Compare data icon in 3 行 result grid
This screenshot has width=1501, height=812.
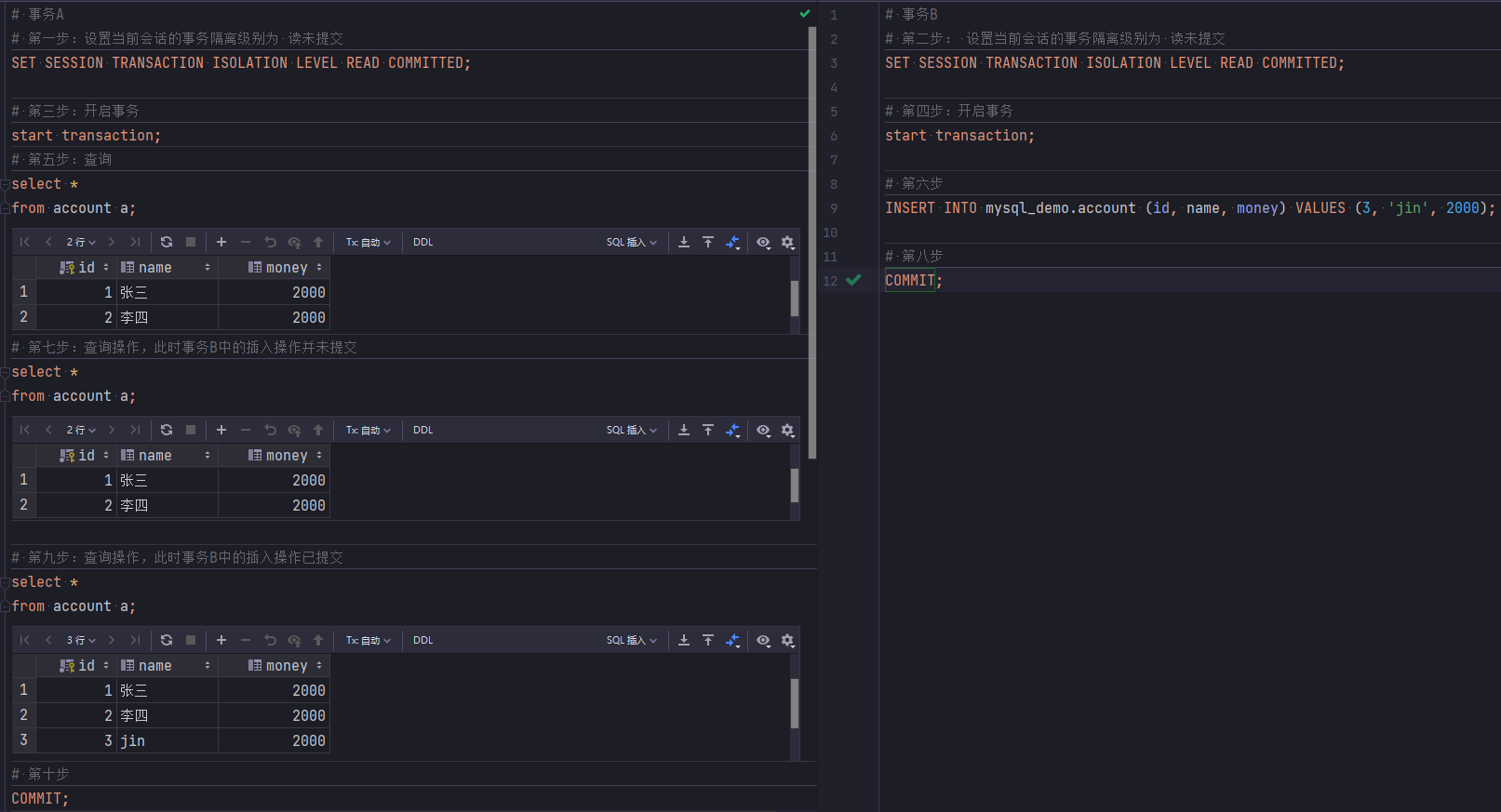click(733, 640)
